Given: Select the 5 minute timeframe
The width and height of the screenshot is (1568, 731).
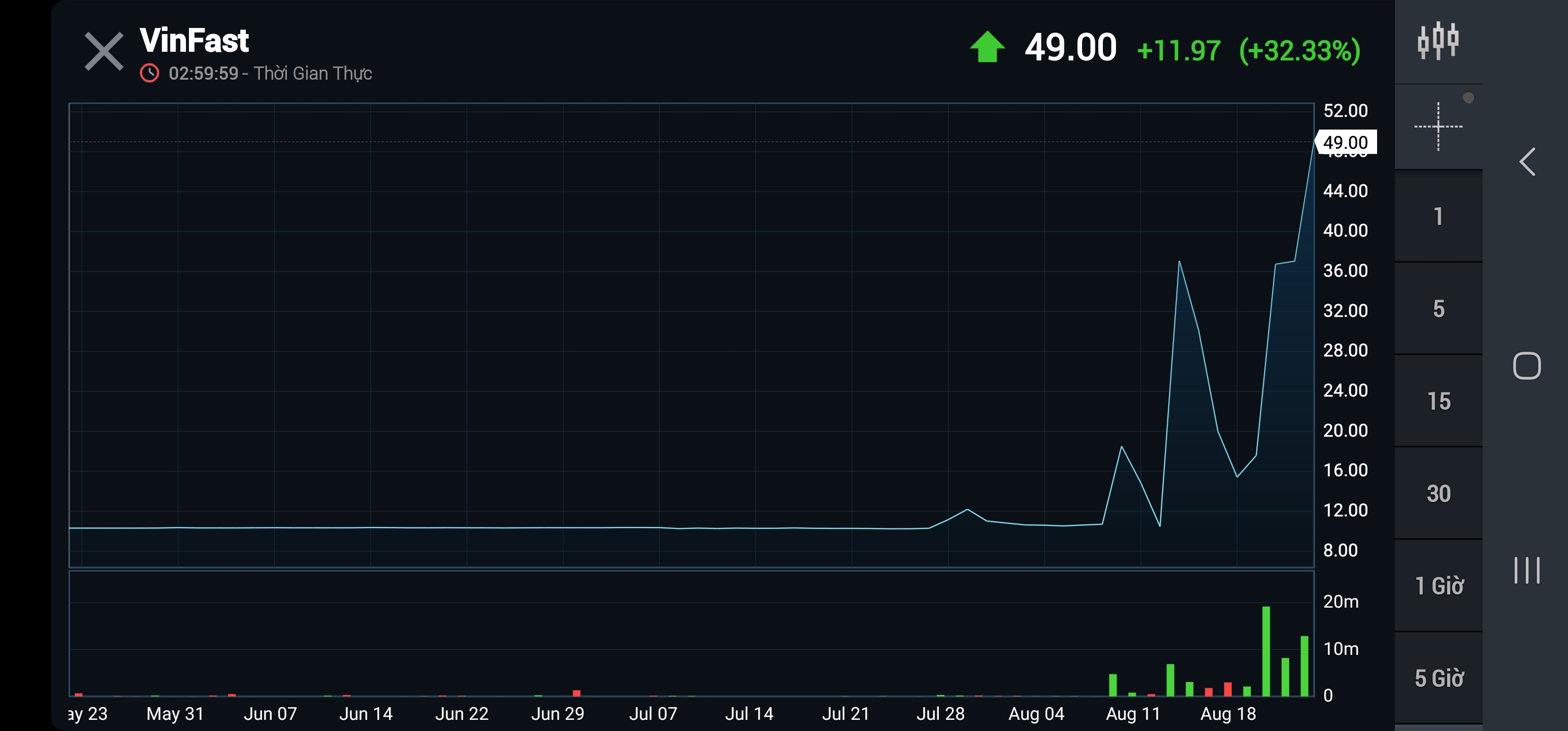Looking at the screenshot, I should pyautogui.click(x=1438, y=309).
